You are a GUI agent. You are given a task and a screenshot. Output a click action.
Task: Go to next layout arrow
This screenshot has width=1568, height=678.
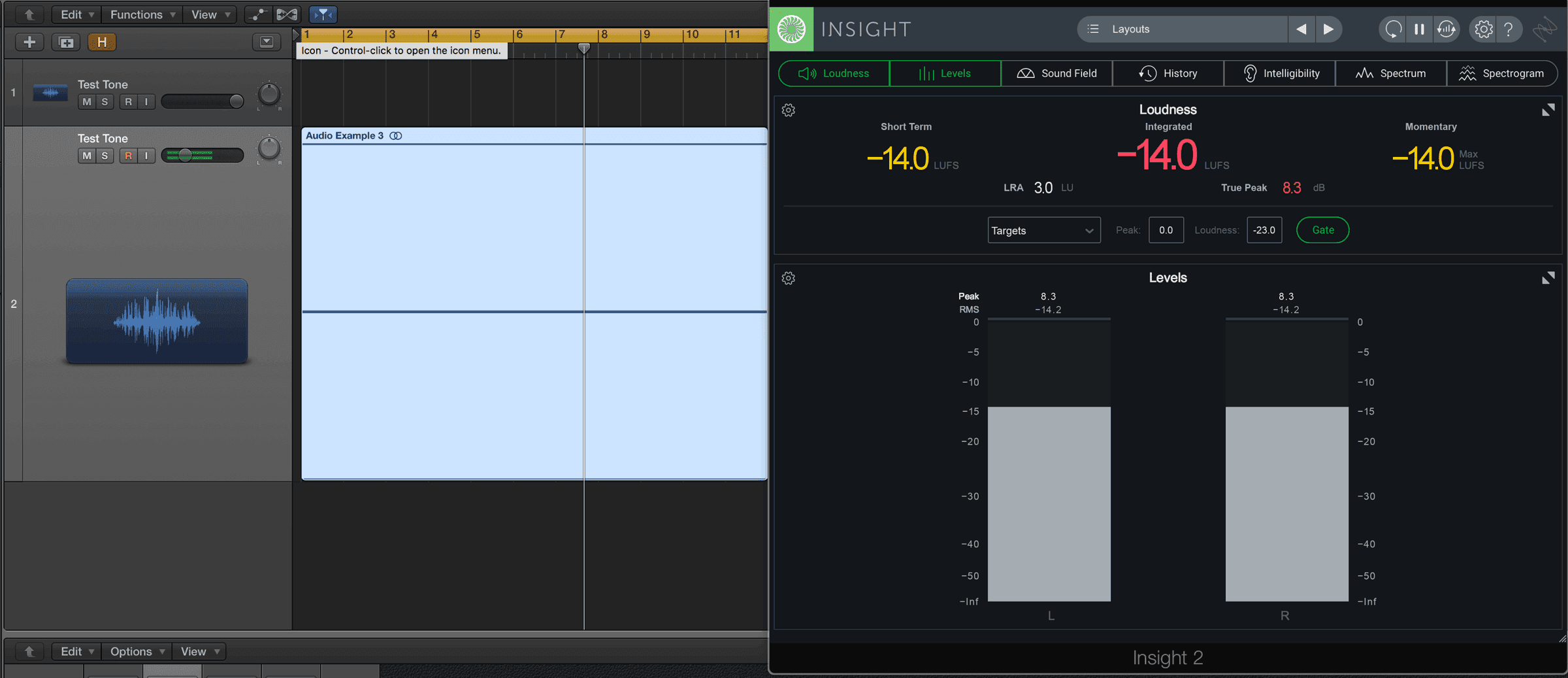pos(1328,29)
